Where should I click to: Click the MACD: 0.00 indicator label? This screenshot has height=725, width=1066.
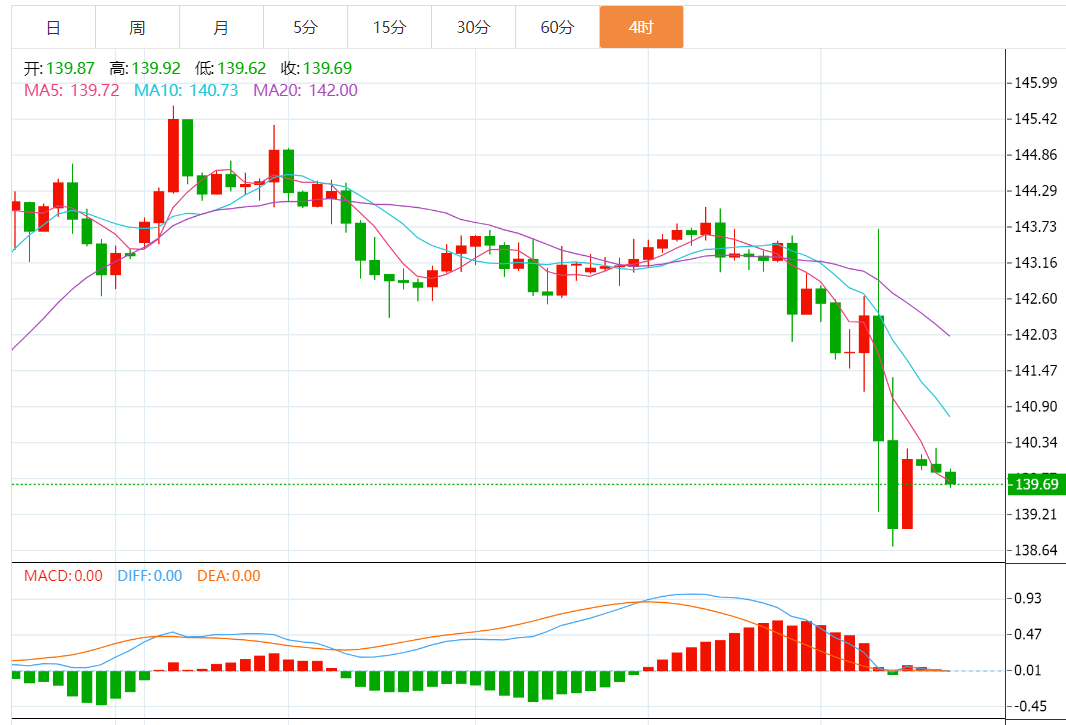coord(63,576)
